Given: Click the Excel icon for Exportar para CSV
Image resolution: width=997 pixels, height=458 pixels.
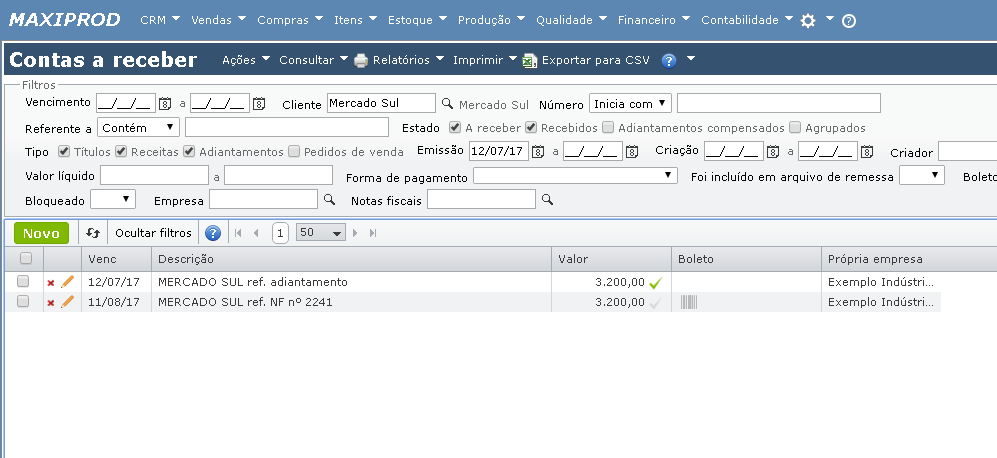Looking at the screenshot, I should pos(530,60).
